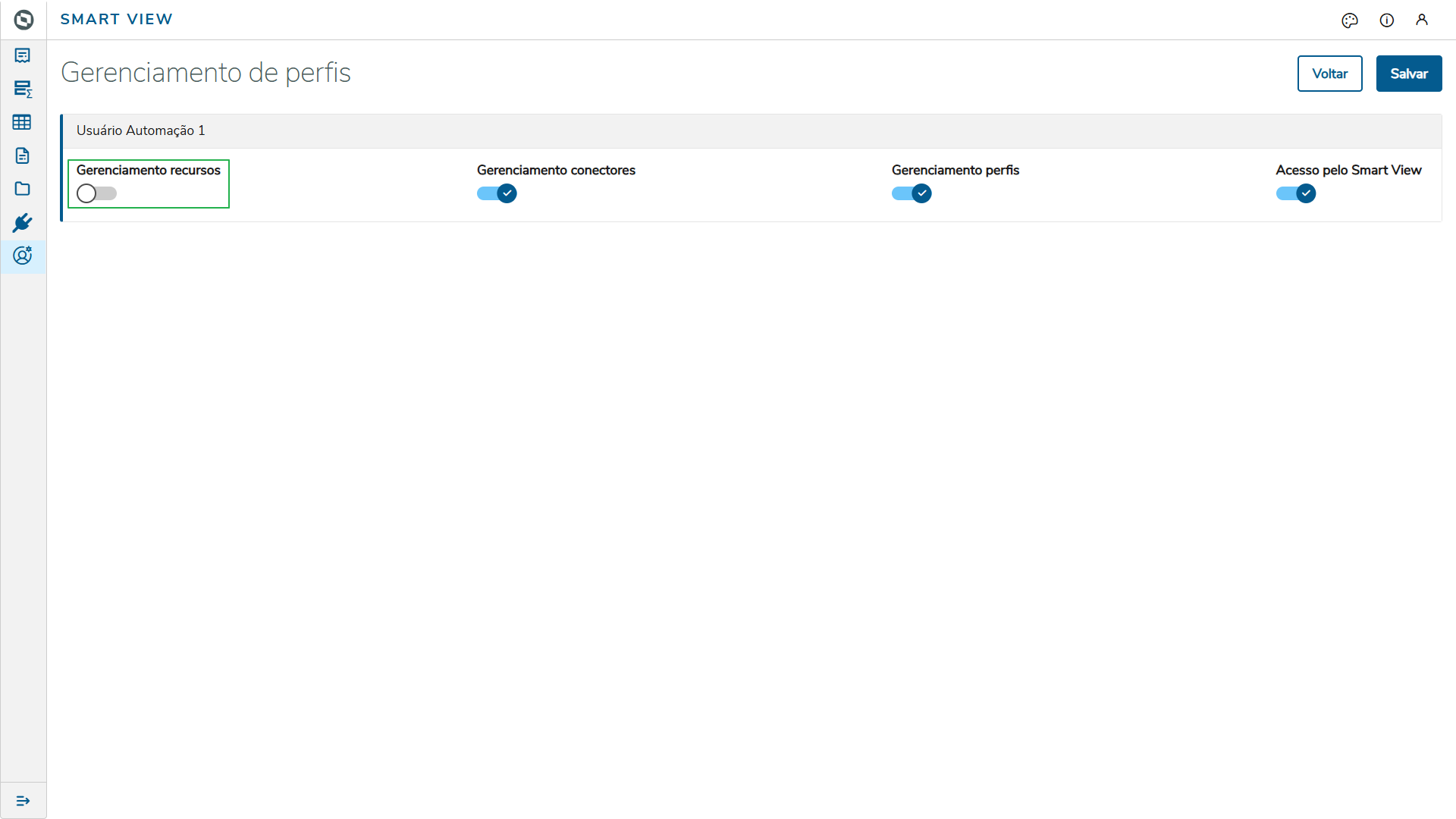
Task: Open the document page sidebar icon
Action: (x=23, y=155)
